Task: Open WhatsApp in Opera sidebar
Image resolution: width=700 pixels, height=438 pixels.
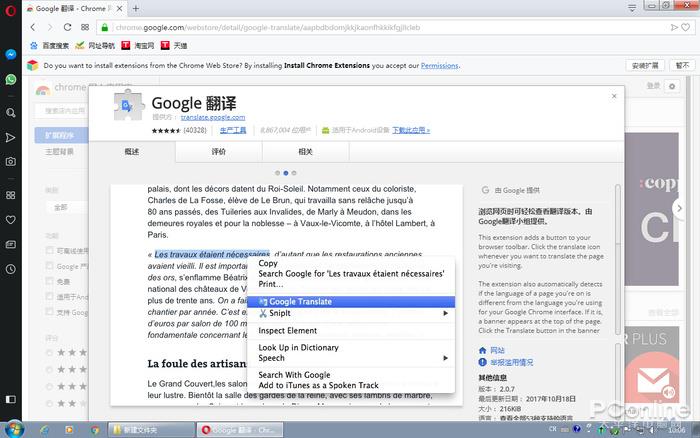Action: click(10, 79)
